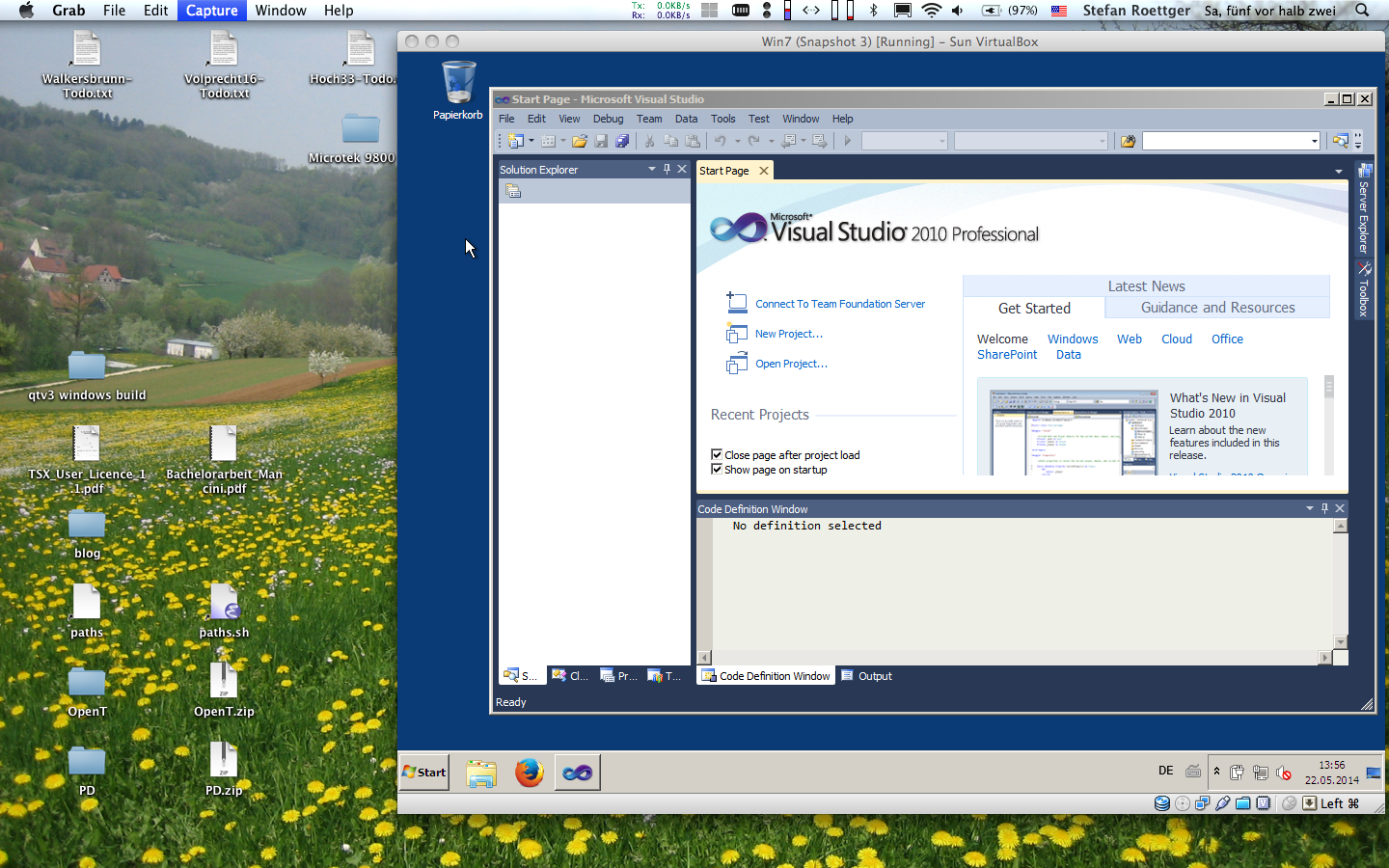Pin the Solution Explorer auto-hide pushpin

coord(667,169)
